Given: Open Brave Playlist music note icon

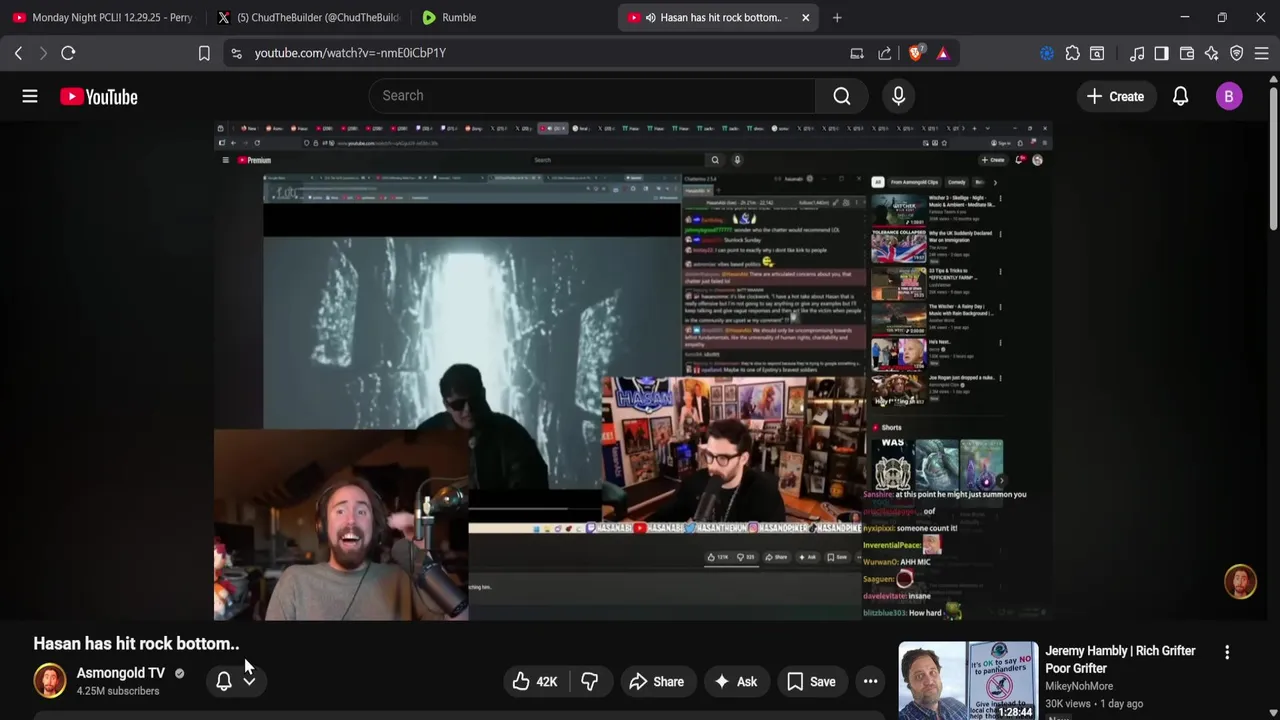Looking at the screenshot, I should pos(1137,53).
